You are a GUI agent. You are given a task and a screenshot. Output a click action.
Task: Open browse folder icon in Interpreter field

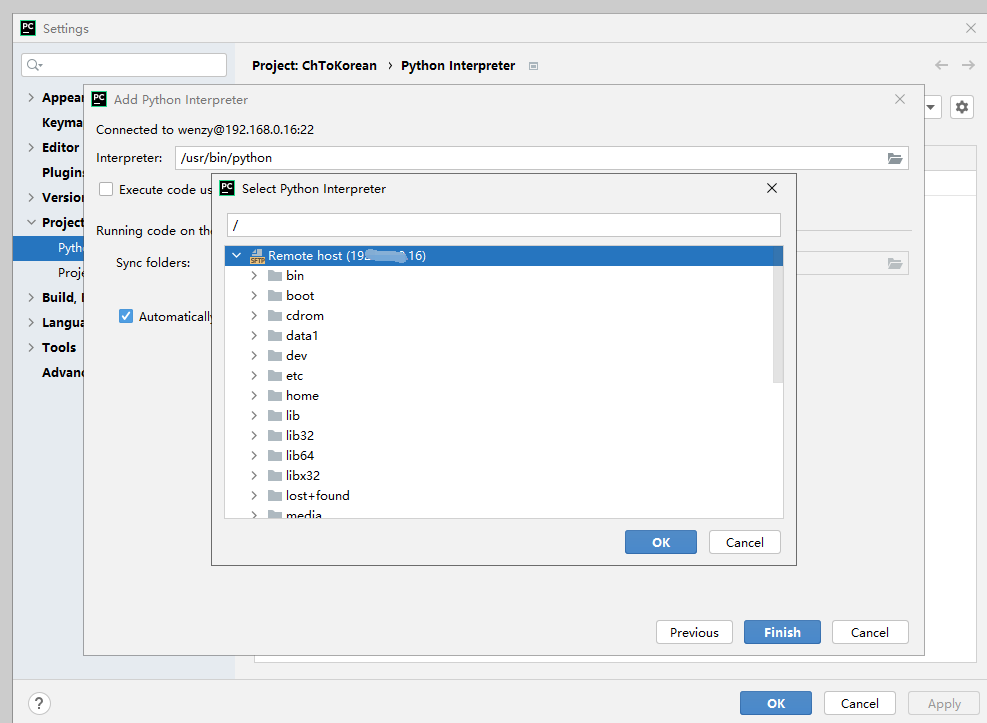click(x=894, y=158)
